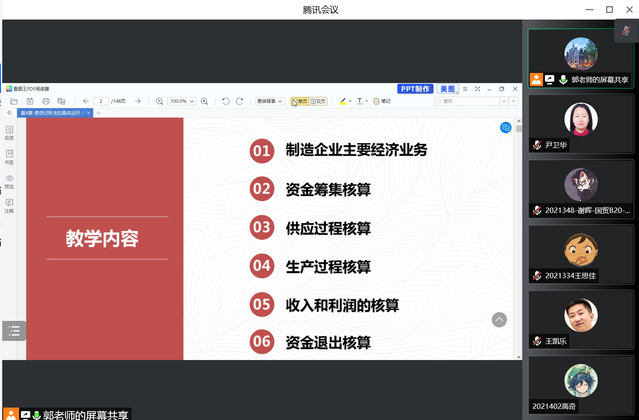639x420 pixels.
Task: Open the 目录 (contents) sidebar panel
Action: [9, 135]
